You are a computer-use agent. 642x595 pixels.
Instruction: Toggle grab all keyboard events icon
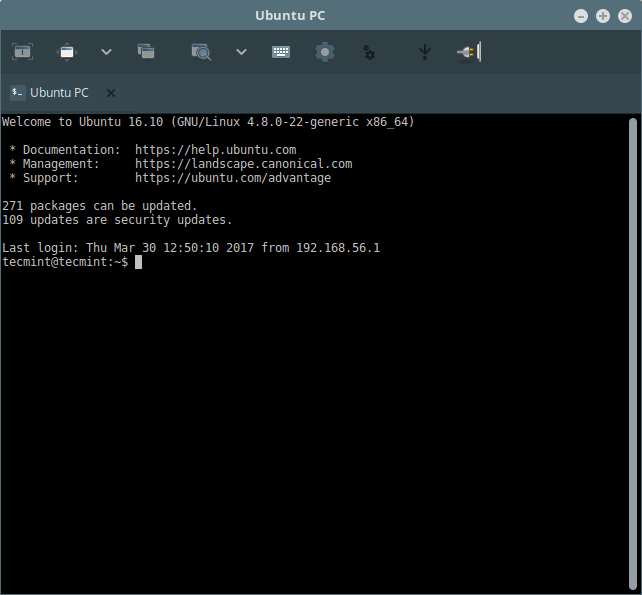281,52
